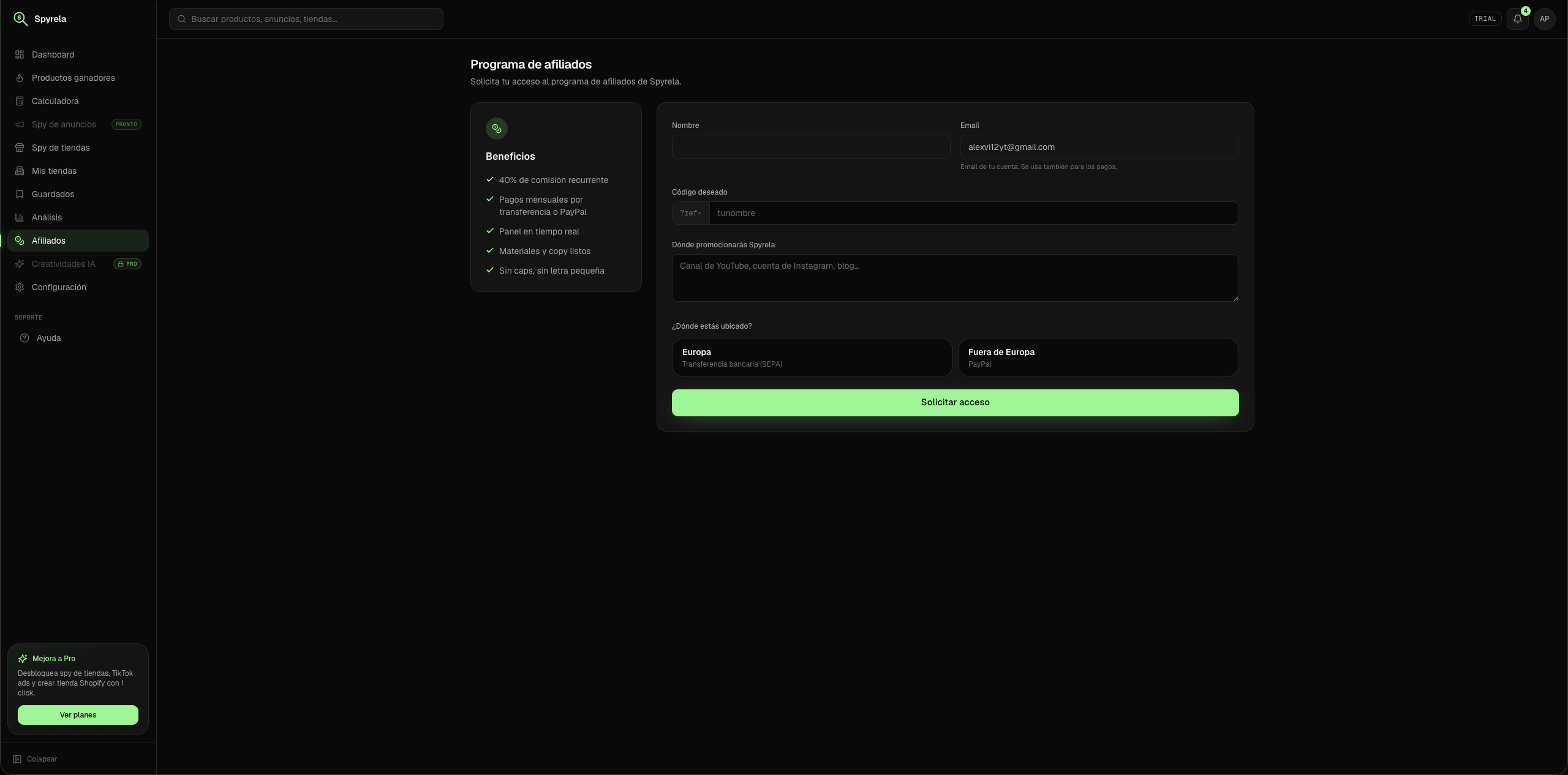This screenshot has width=1568, height=775.
Task: Collapse the sidebar with Colapsar
Action: pyautogui.click(x=35, y=759)
